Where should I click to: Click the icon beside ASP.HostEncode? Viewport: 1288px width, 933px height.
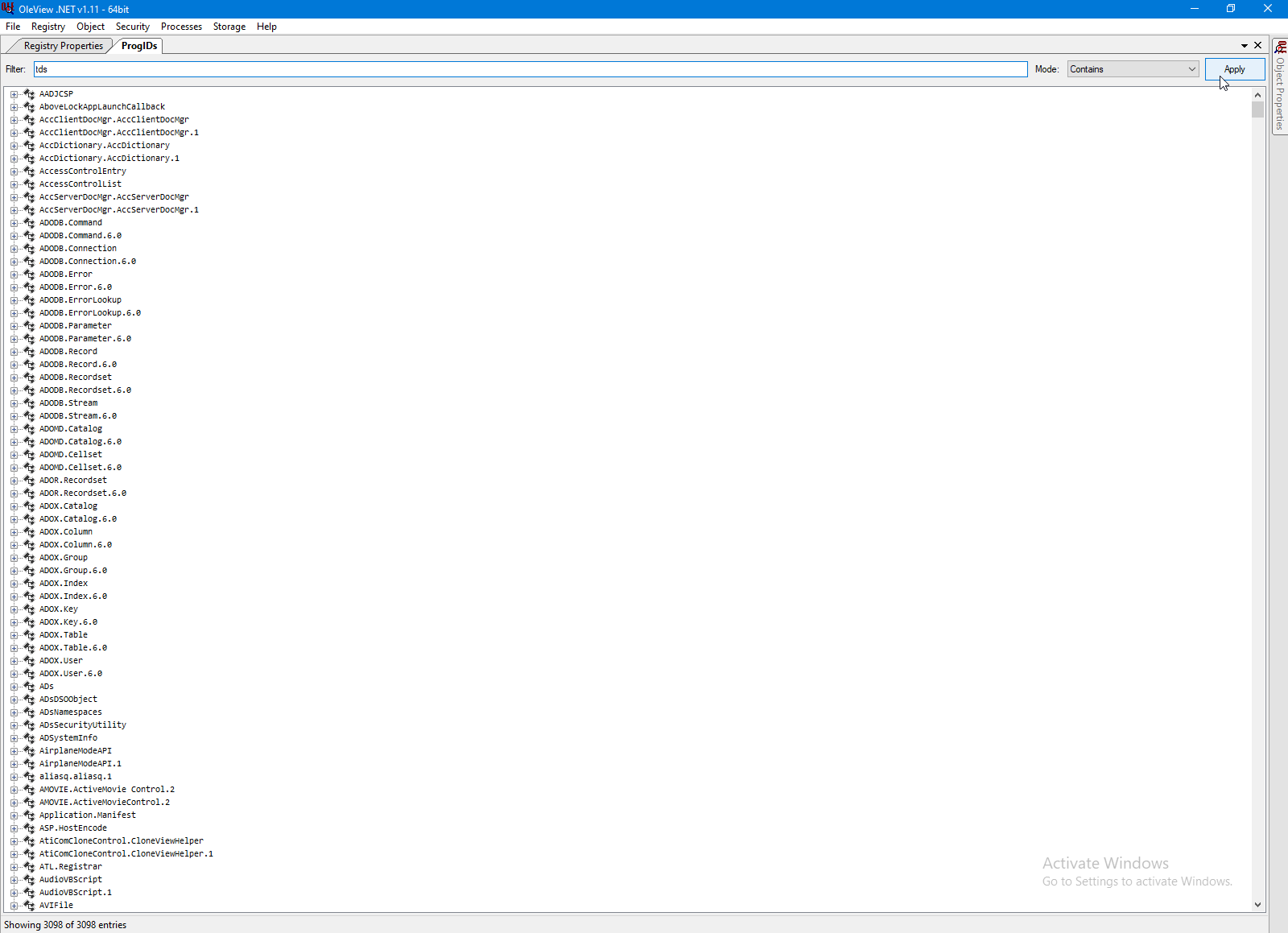(x=29, y=828)
